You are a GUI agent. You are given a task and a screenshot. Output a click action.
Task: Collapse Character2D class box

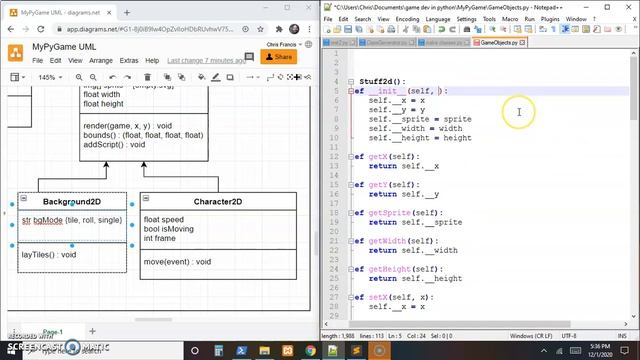[x=146, y=198]
